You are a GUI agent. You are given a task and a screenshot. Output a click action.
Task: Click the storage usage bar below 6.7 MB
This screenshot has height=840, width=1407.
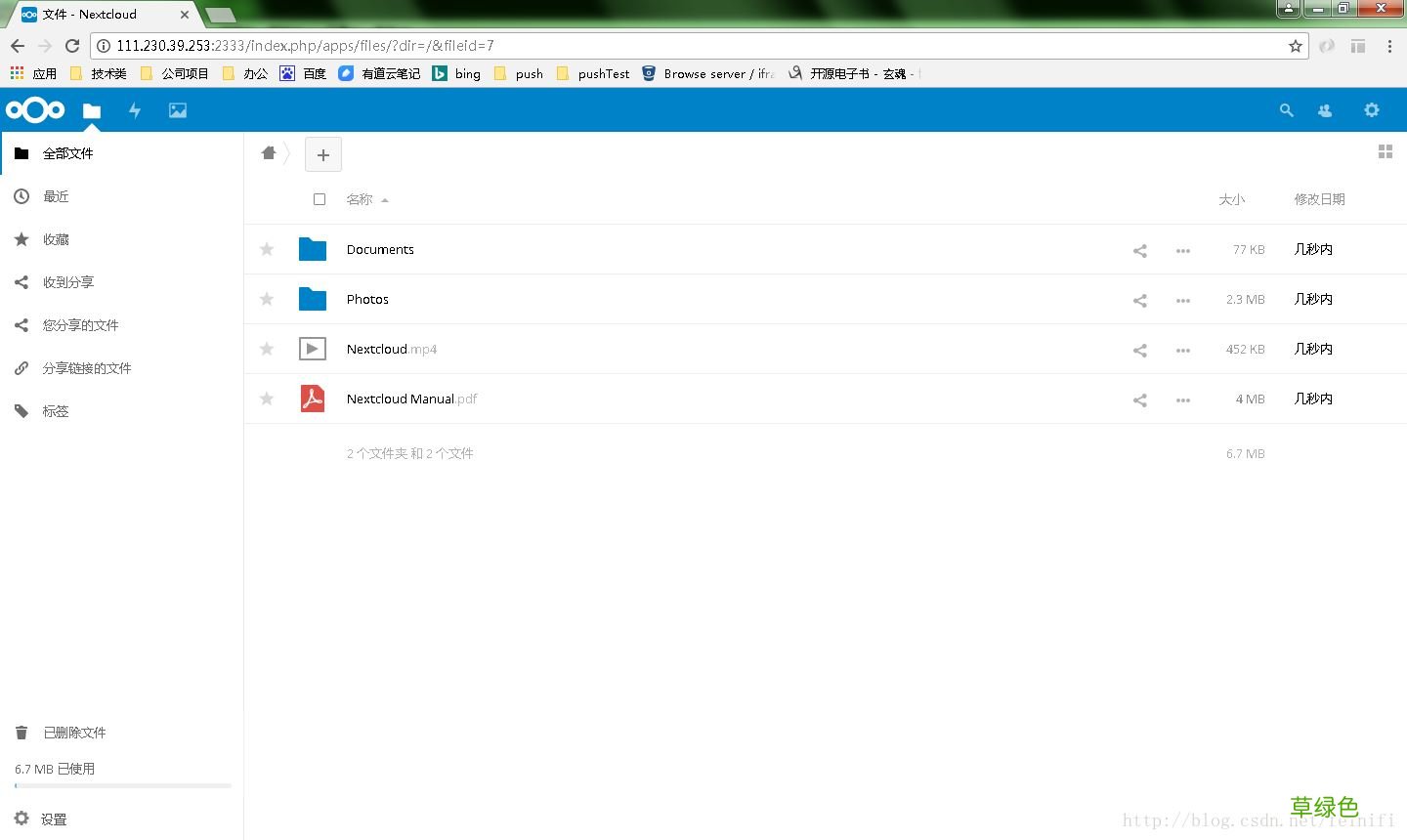click(x=122, y=785)
